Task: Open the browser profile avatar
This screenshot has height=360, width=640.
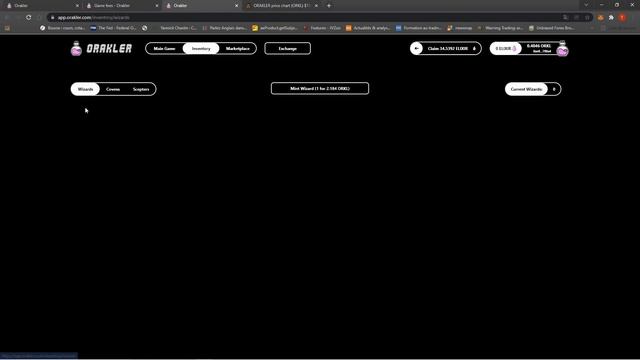Action: (622, 18)
